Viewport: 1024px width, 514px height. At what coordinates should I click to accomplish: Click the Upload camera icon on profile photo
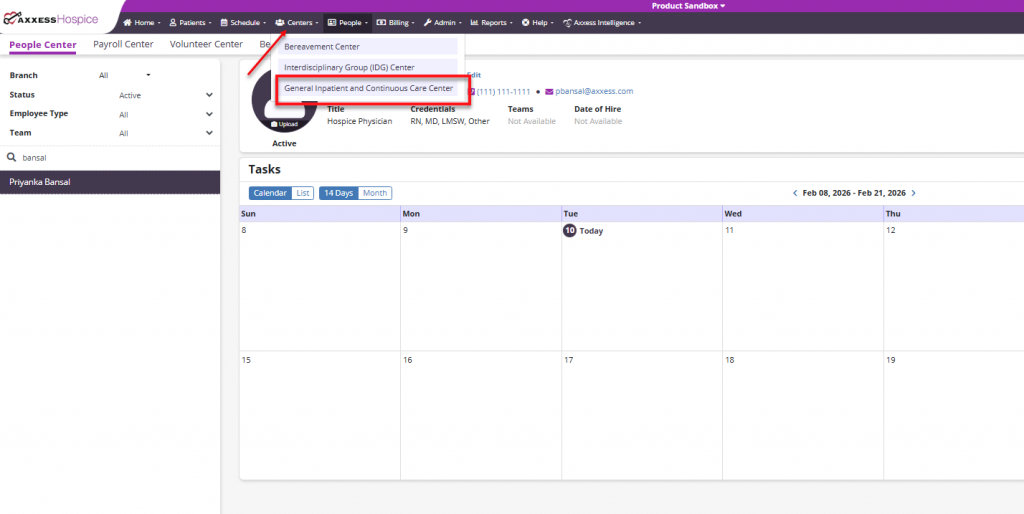click(274, 124)
